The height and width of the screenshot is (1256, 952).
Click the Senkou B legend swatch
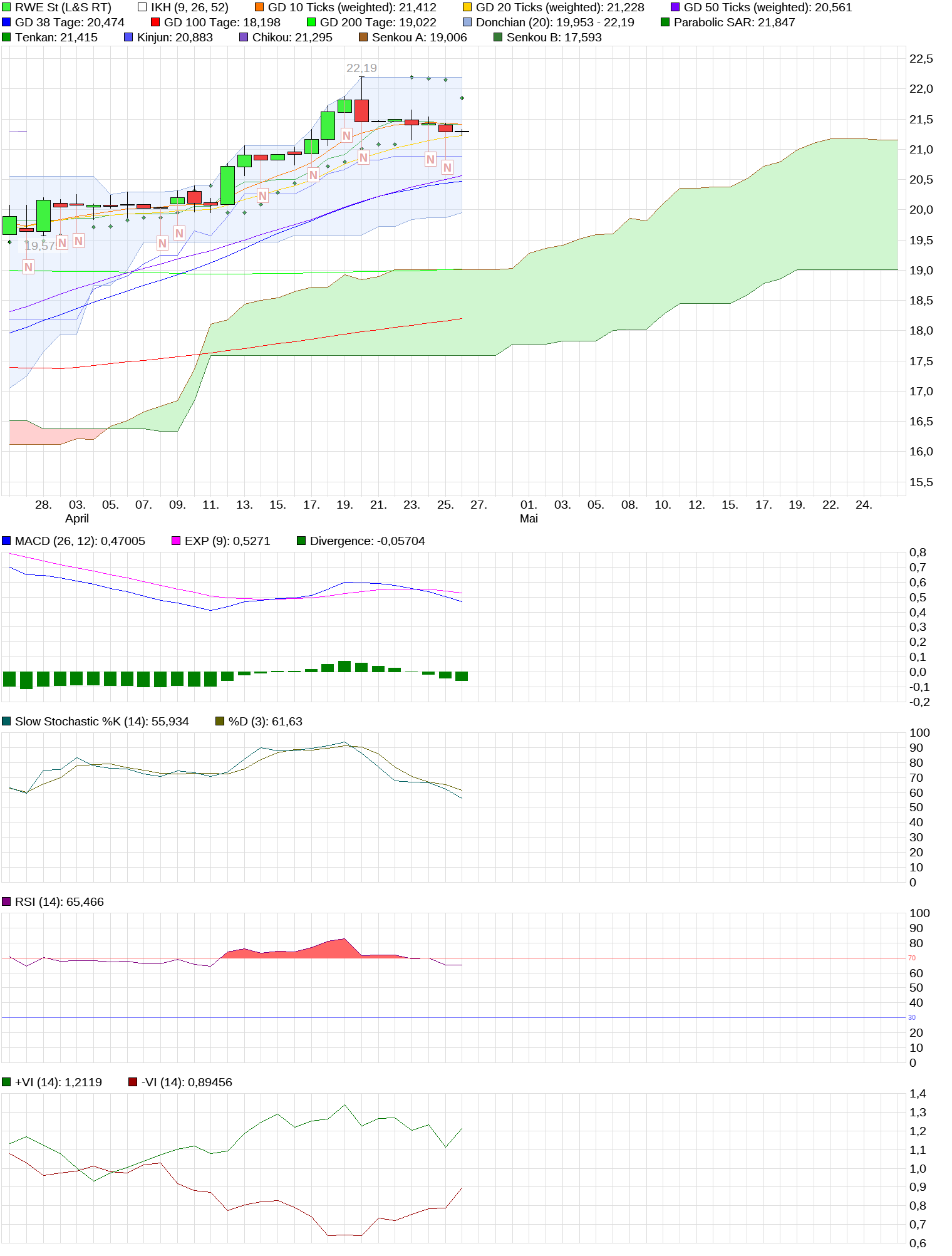point(498,38)
